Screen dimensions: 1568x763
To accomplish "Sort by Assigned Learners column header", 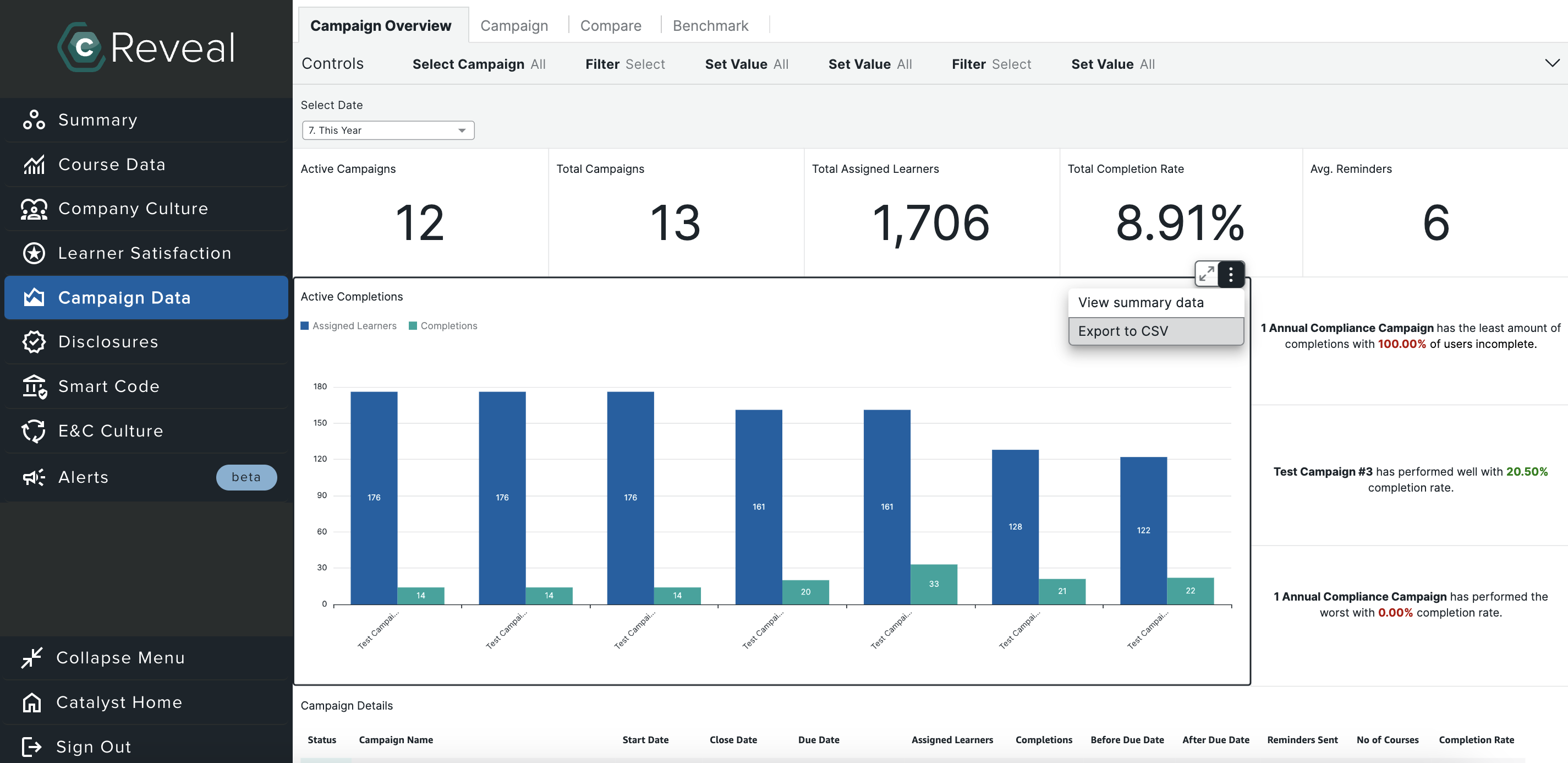I will [x=952, y=740].
